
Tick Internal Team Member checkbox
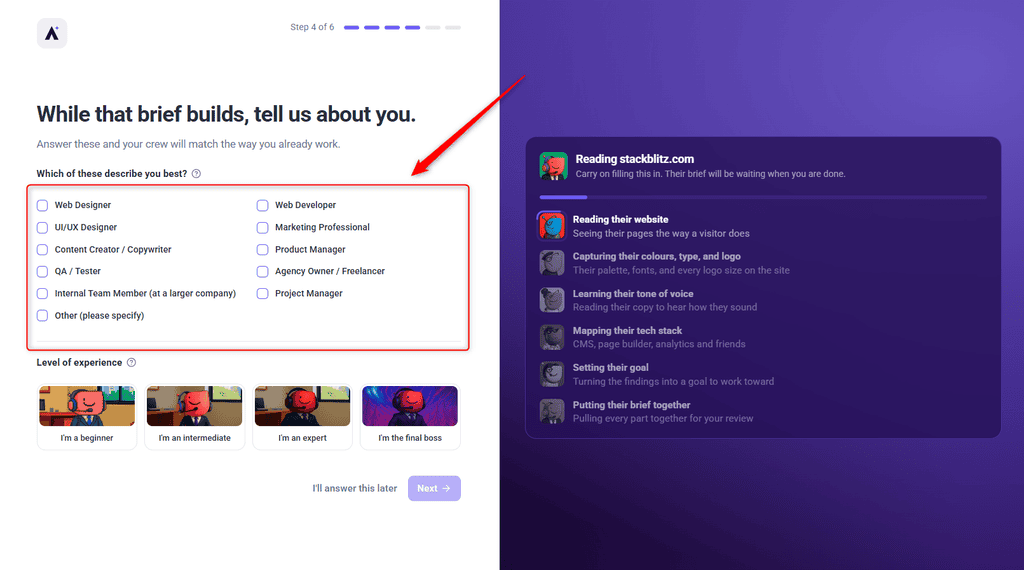click(42, 294)
